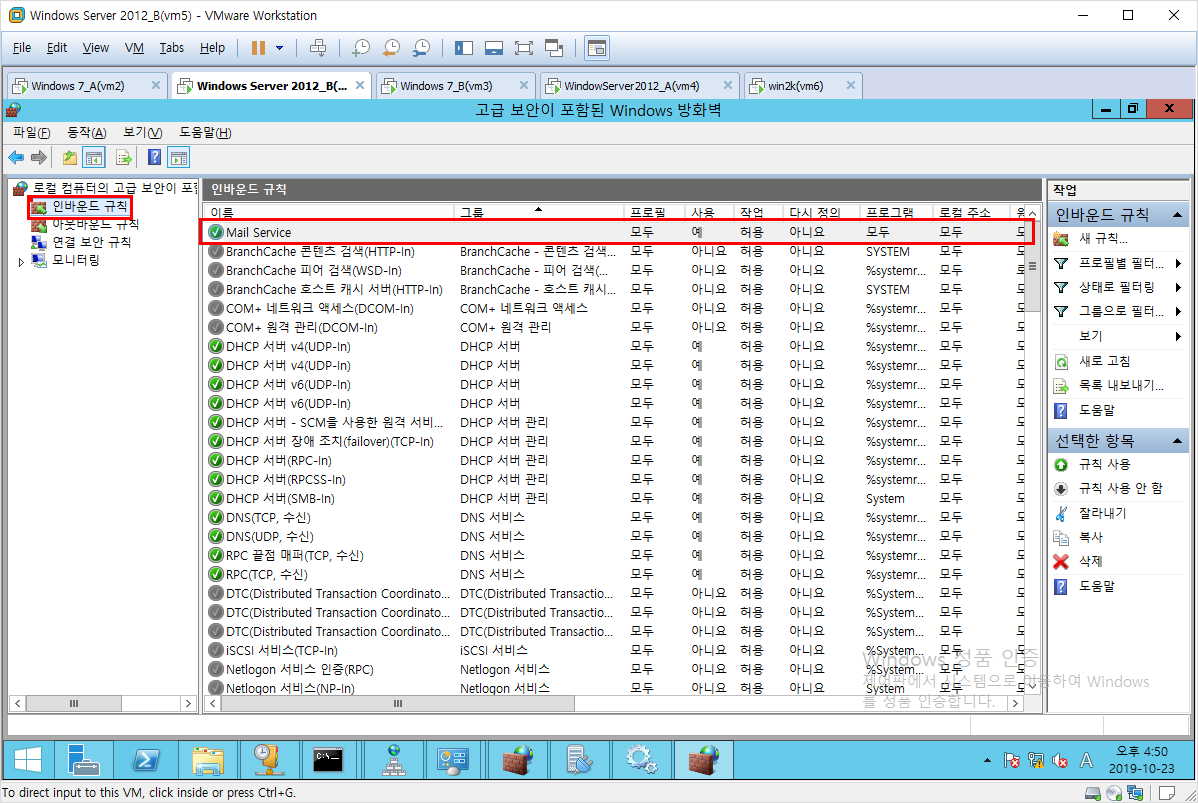This screenshot has height=803, width=1198.
Task: Open the 상태로 필터링 submenu
Action: coord(1120,287)
